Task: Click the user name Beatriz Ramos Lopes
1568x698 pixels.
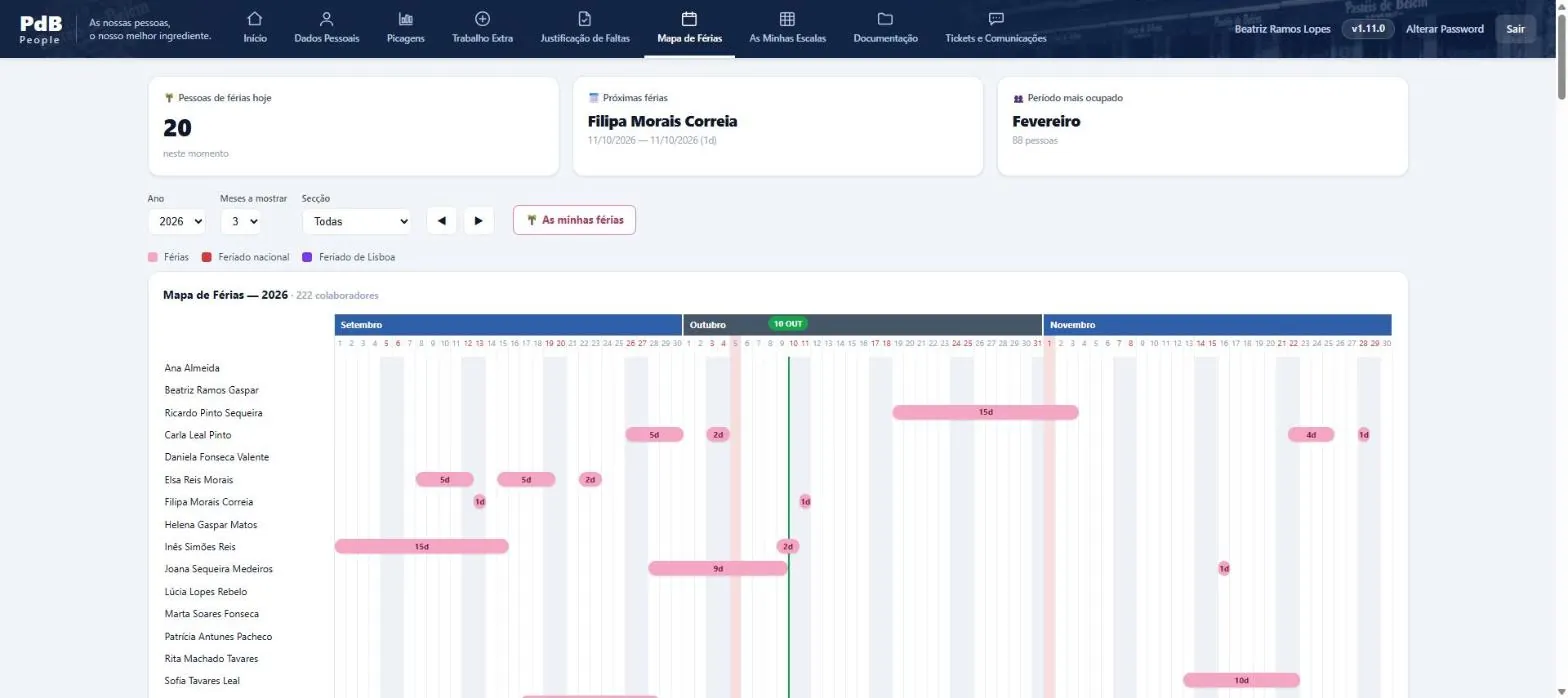Action: 1283,29
